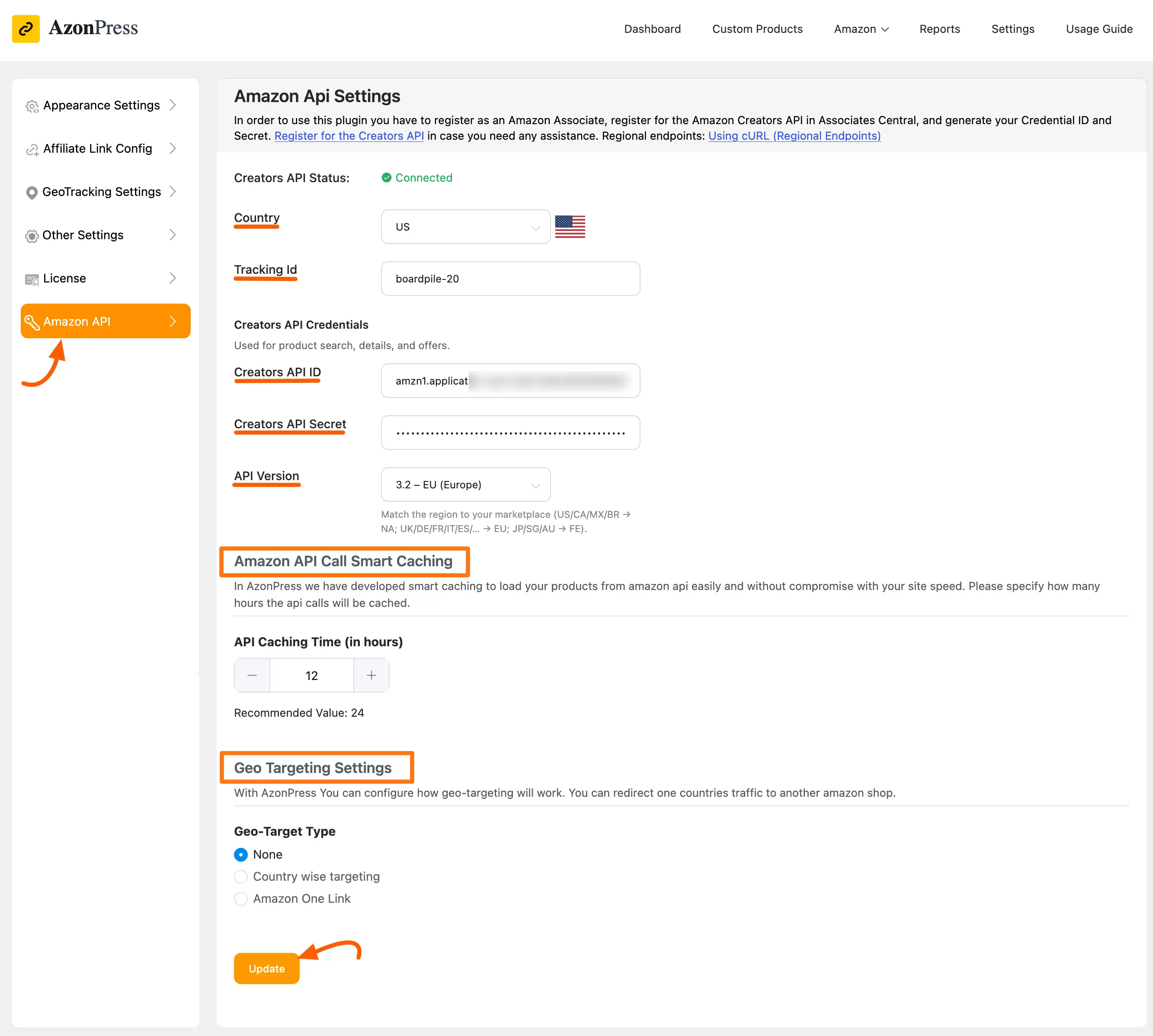
Task: Click the Tracking Id field boardpile-20
Action: point(510,278)
